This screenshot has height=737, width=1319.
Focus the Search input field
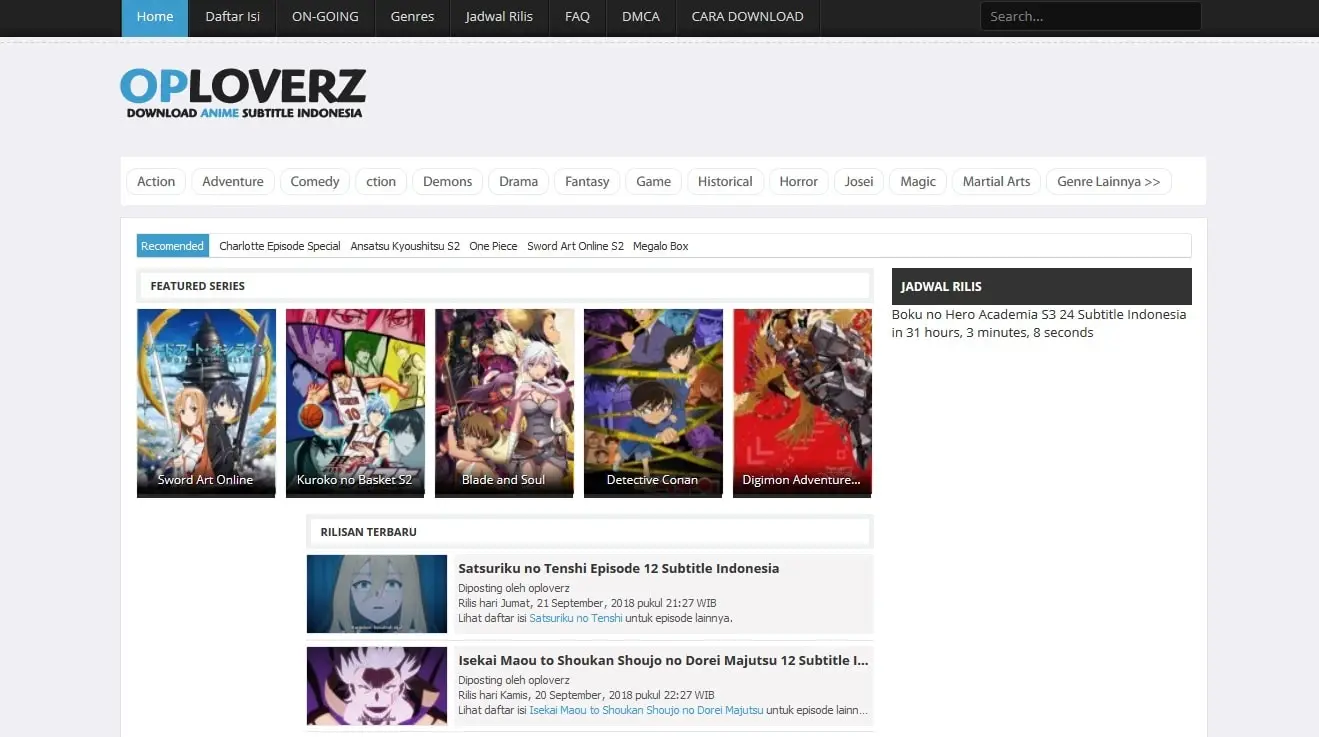1090,16
